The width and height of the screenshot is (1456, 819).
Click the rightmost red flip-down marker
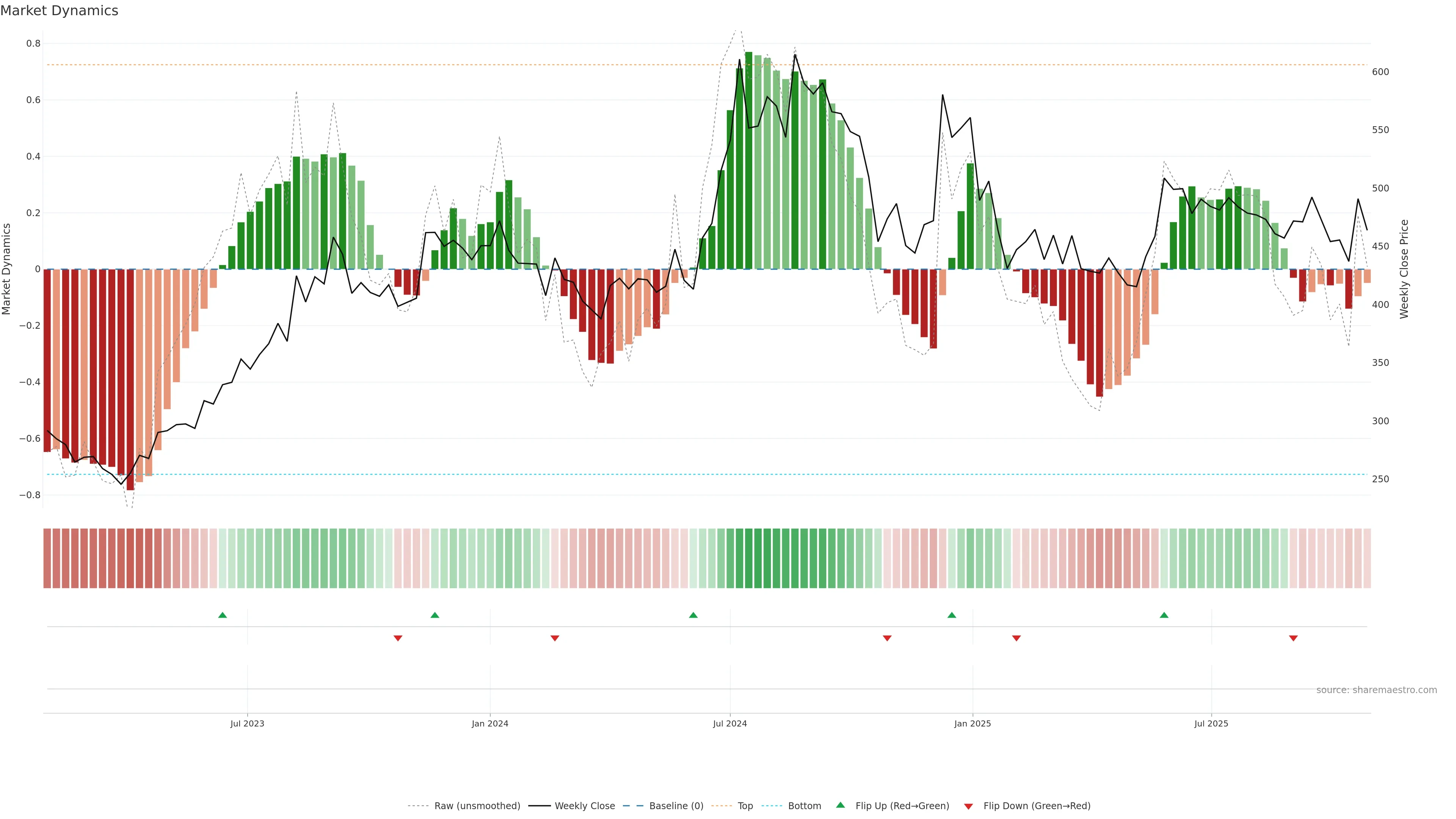[x=1293, y=638]
